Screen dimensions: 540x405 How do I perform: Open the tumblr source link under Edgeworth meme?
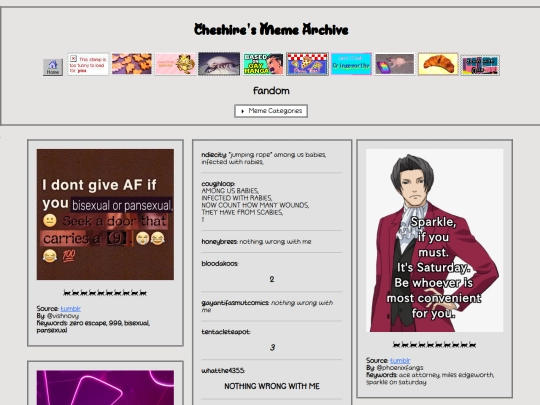400,361
